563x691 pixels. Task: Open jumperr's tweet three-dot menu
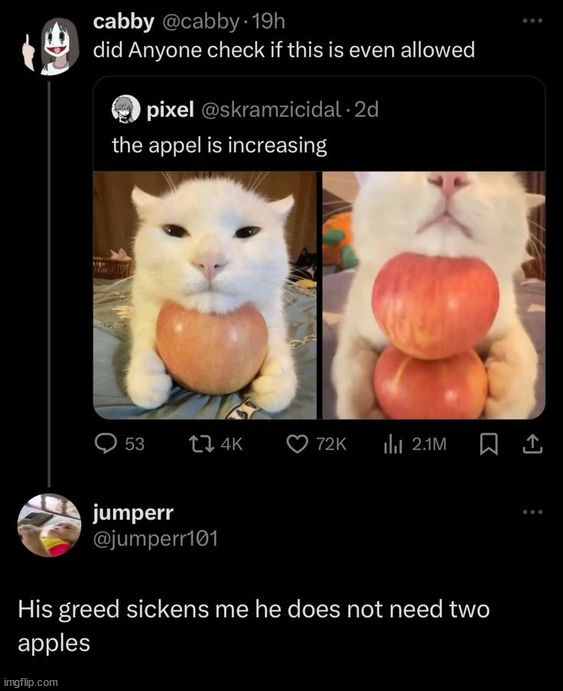(x=532, y=512)
